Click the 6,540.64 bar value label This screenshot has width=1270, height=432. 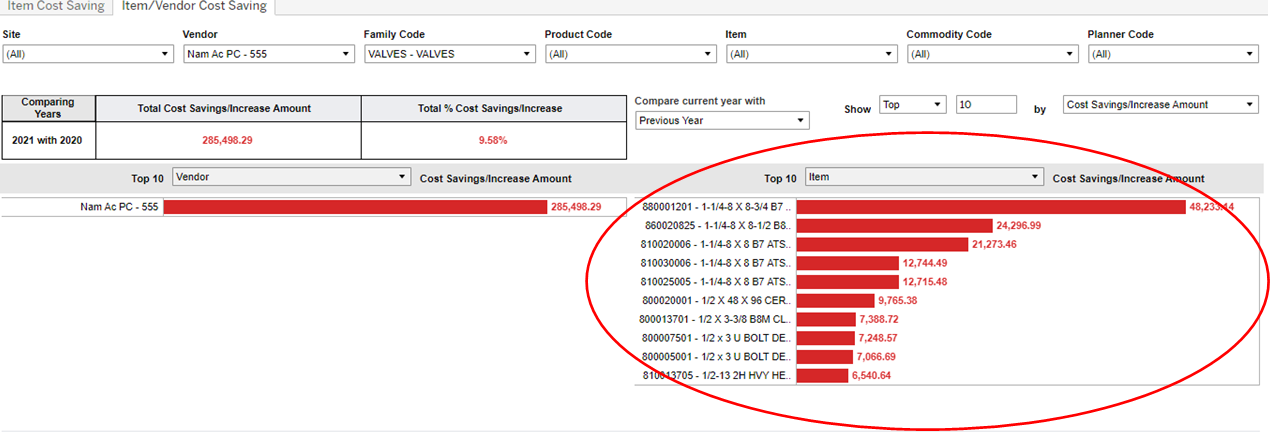point(872,375)
